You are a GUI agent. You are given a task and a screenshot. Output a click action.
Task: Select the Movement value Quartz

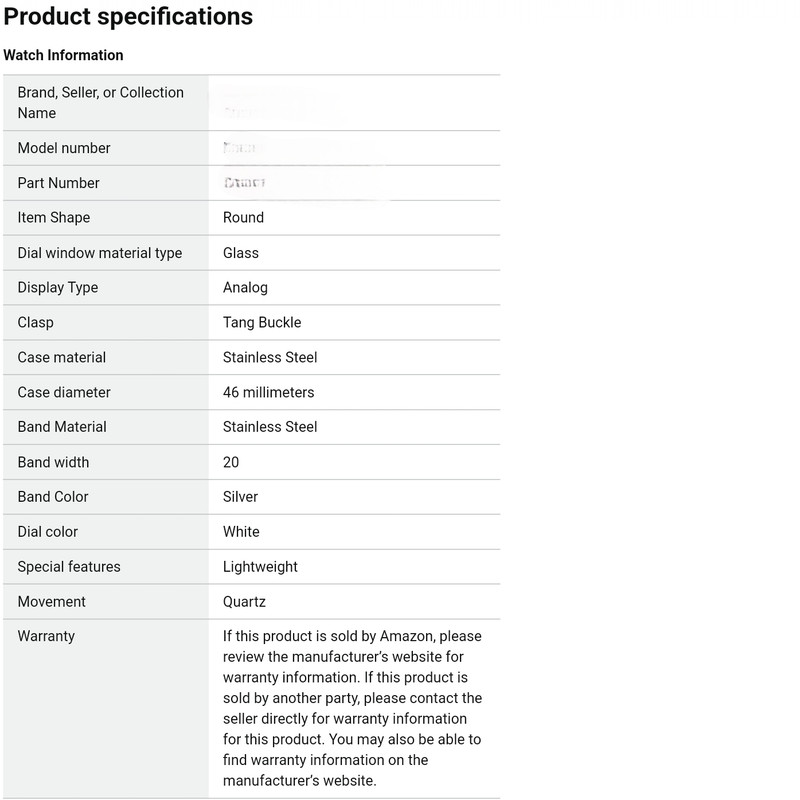pyautogui.click(x=244, y=601)
